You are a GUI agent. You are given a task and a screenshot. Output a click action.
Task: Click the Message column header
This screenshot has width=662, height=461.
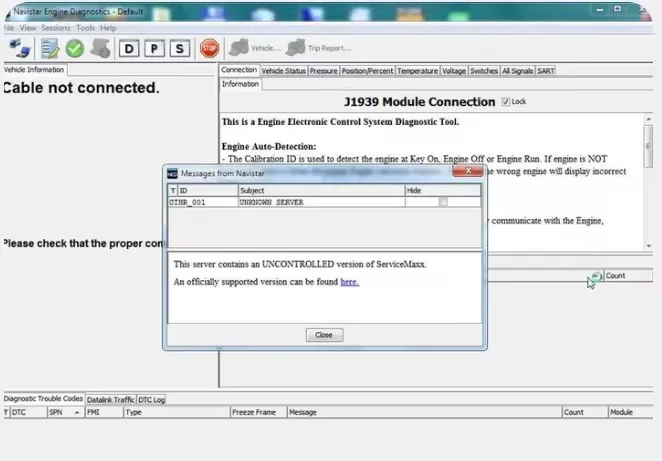pyautogui.click(x=424, y=412)
